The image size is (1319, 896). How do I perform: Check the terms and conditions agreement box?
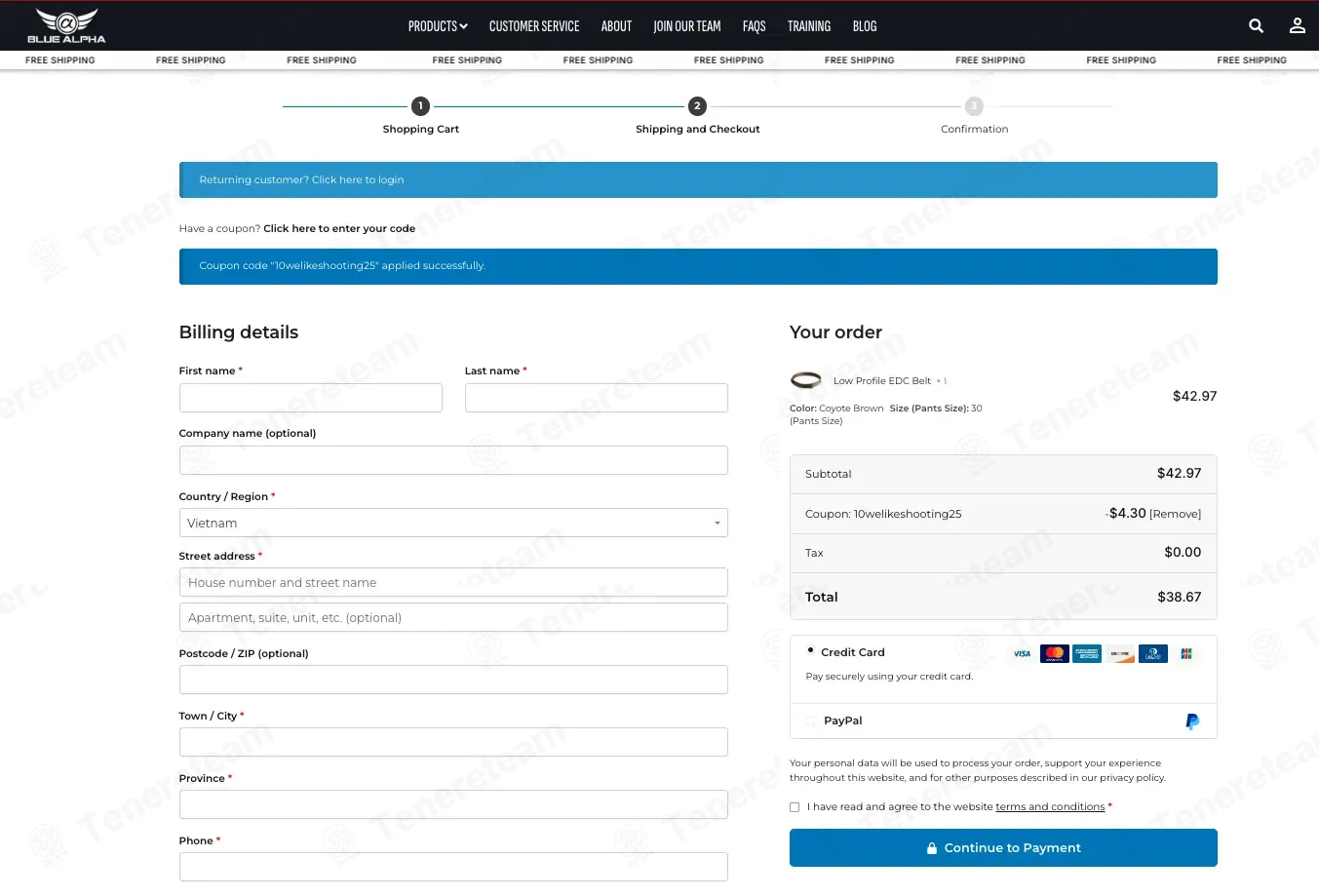click(x=795, y=807)
